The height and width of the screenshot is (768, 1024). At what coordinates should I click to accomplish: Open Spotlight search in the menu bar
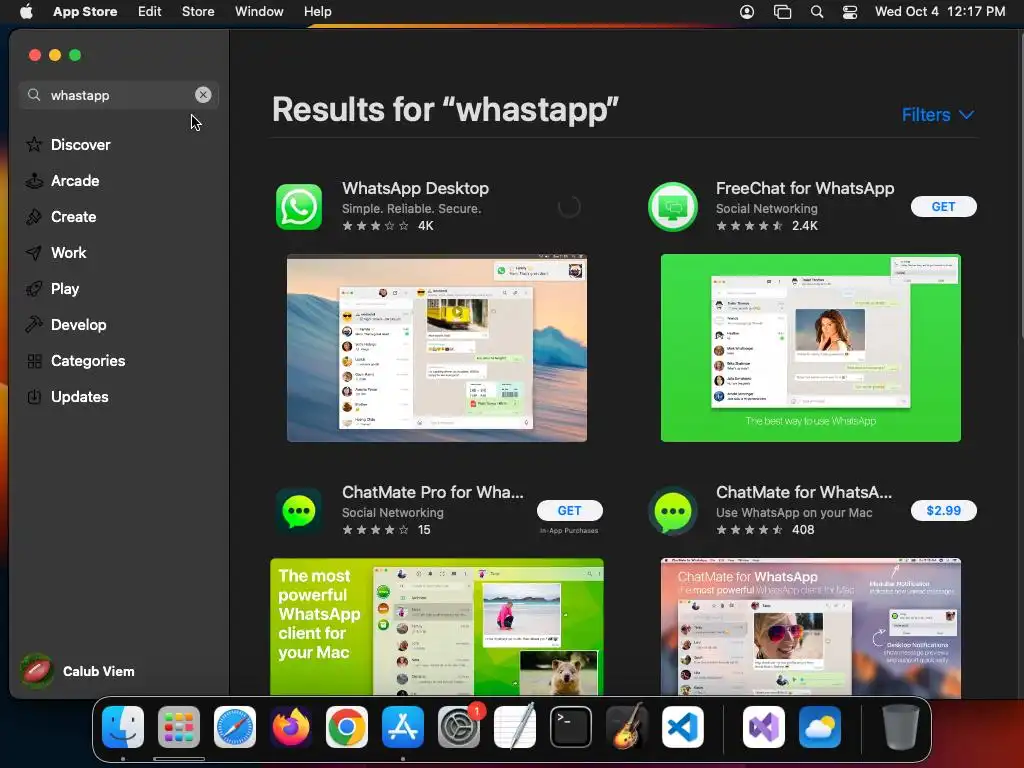click(x=817, y=12)
